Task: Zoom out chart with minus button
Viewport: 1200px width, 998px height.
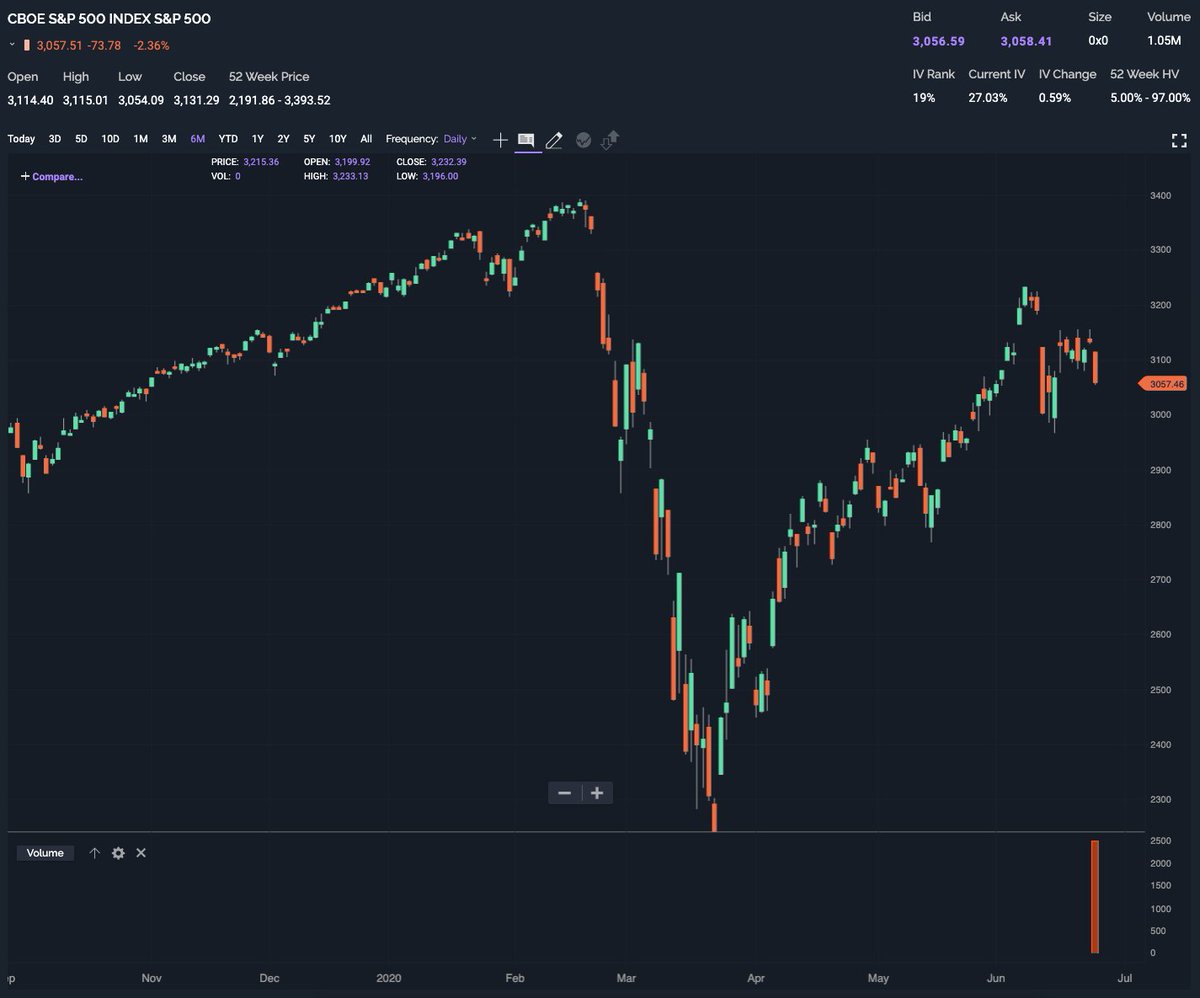Action: point(564,793)
